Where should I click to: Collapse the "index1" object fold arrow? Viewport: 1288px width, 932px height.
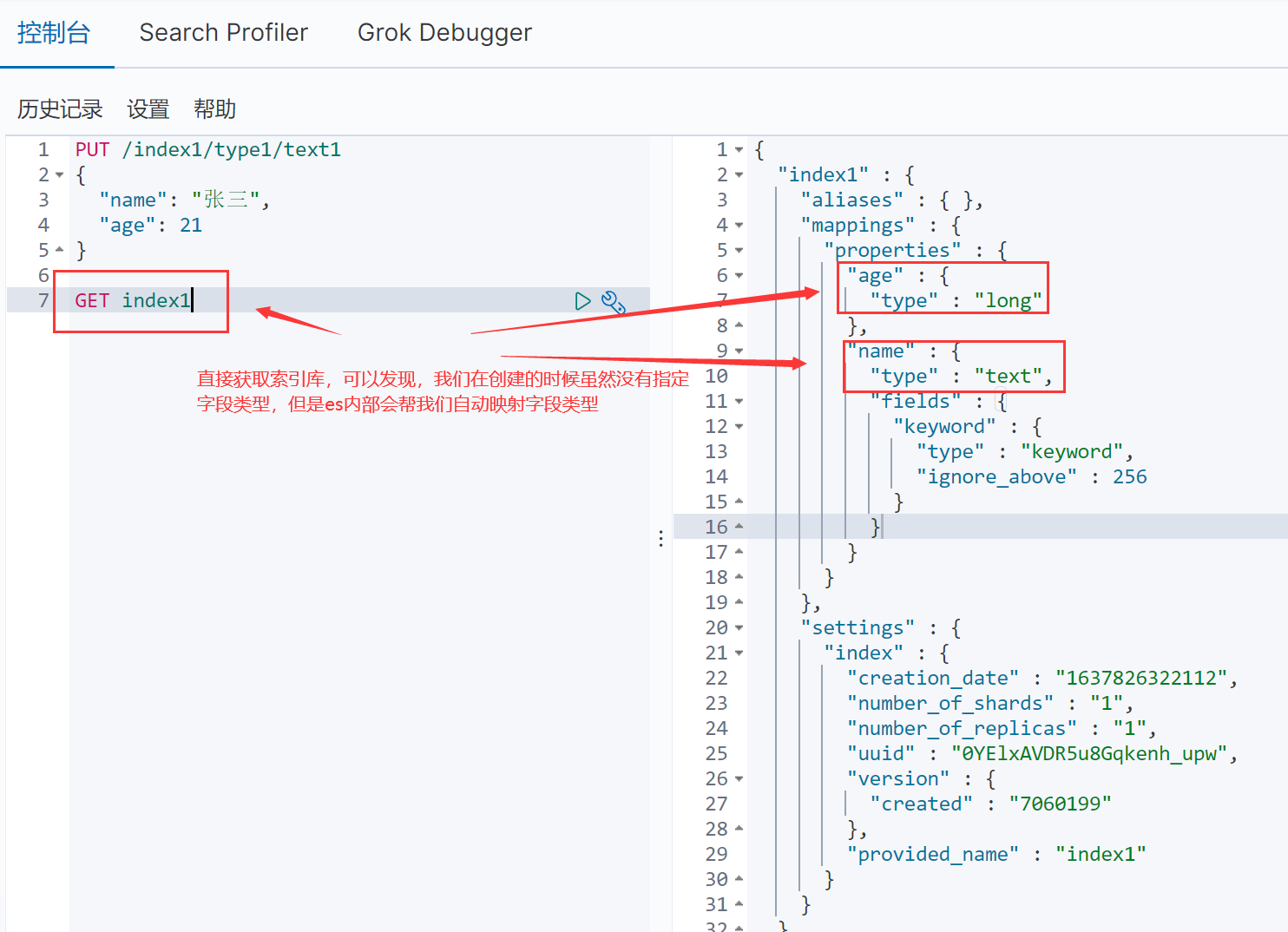(739, 175)
